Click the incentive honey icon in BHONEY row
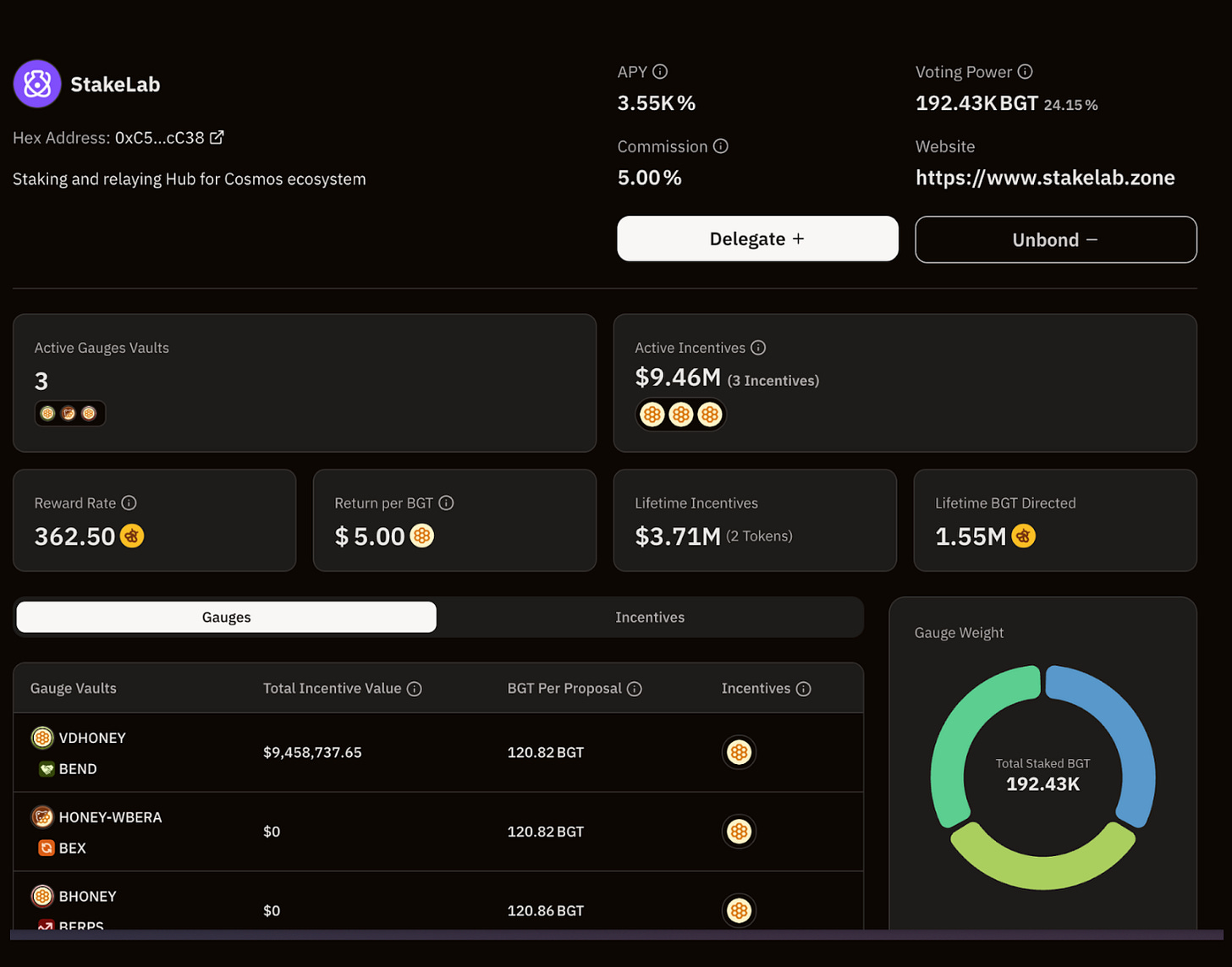The height and width of the screenshot is (967, 1232). [x=739, y=910]
